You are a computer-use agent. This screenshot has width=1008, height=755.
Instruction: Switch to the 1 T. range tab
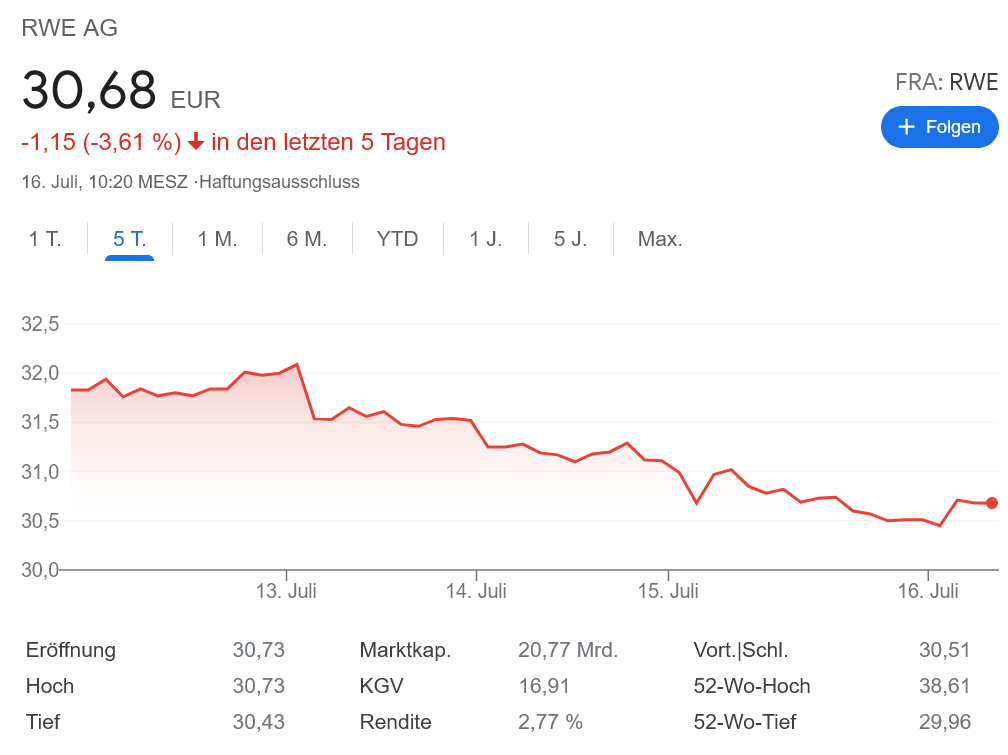[x=45, y=239]
